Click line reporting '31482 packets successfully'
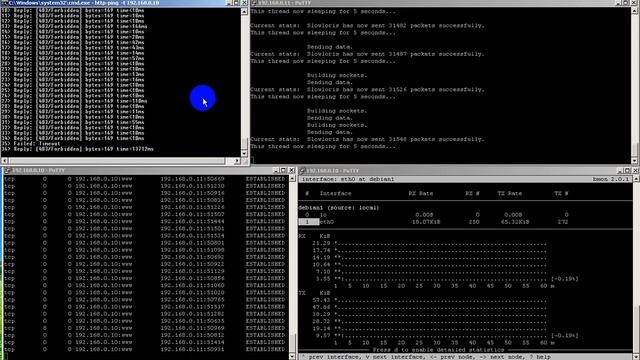Viewport: 640px width, 360px height. tap(367, 25)
